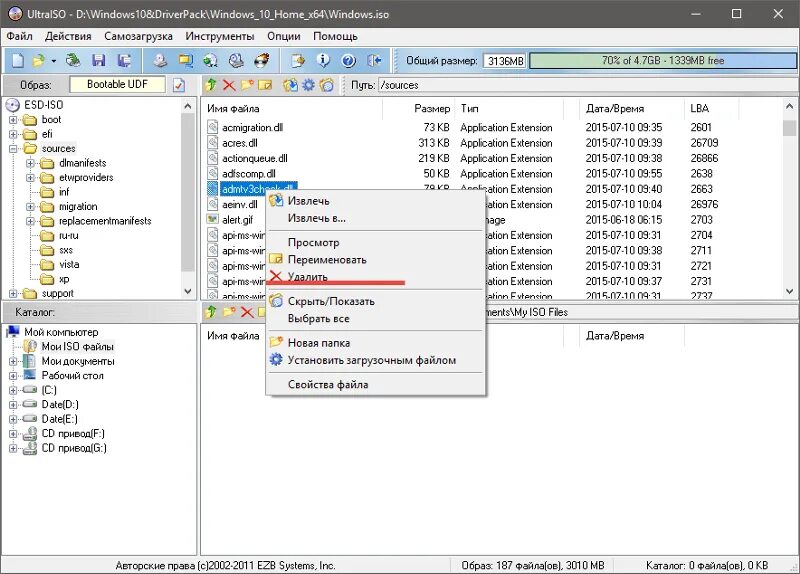
Task: Expand the (C:) drive node in catalog tree
Action: click(x=13, y=390)
